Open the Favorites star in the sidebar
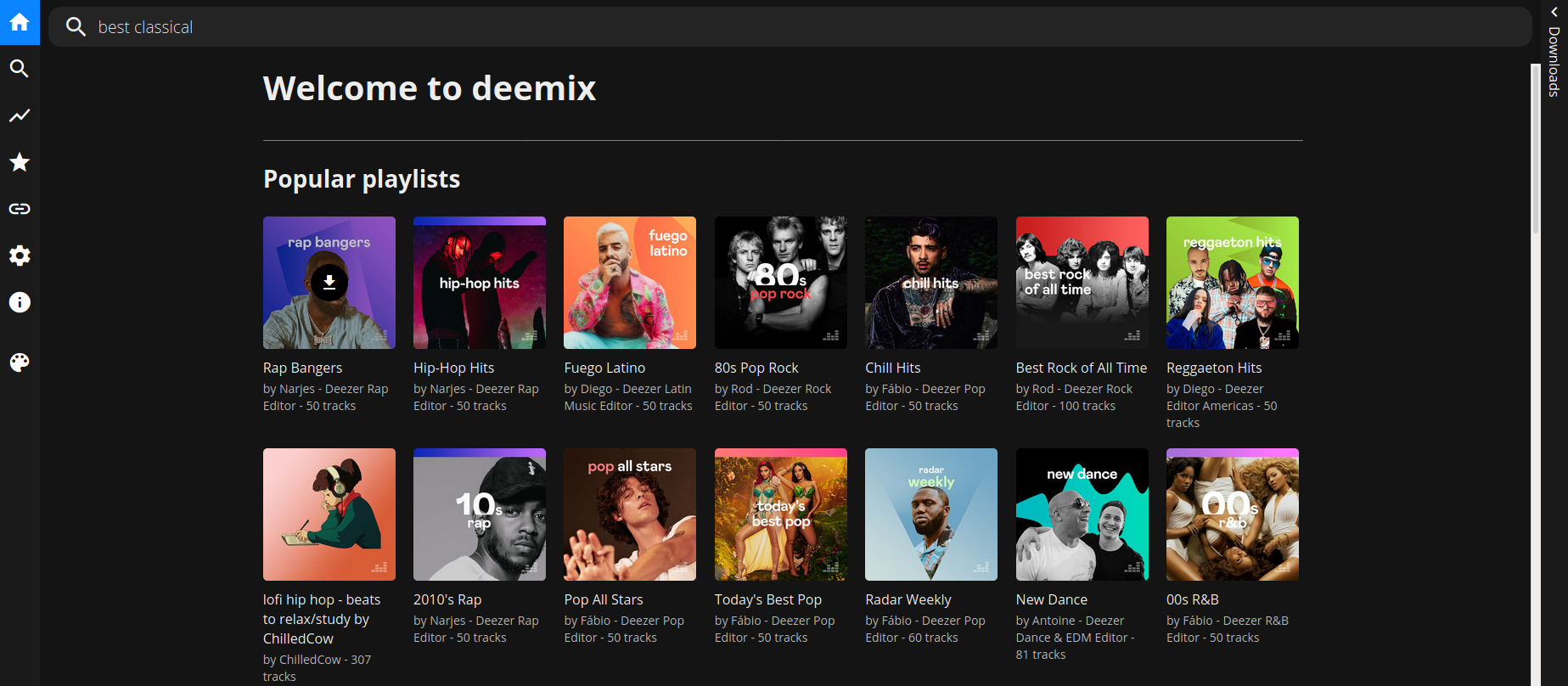This screenshot has width=1568, height=686. pos(20,162)
